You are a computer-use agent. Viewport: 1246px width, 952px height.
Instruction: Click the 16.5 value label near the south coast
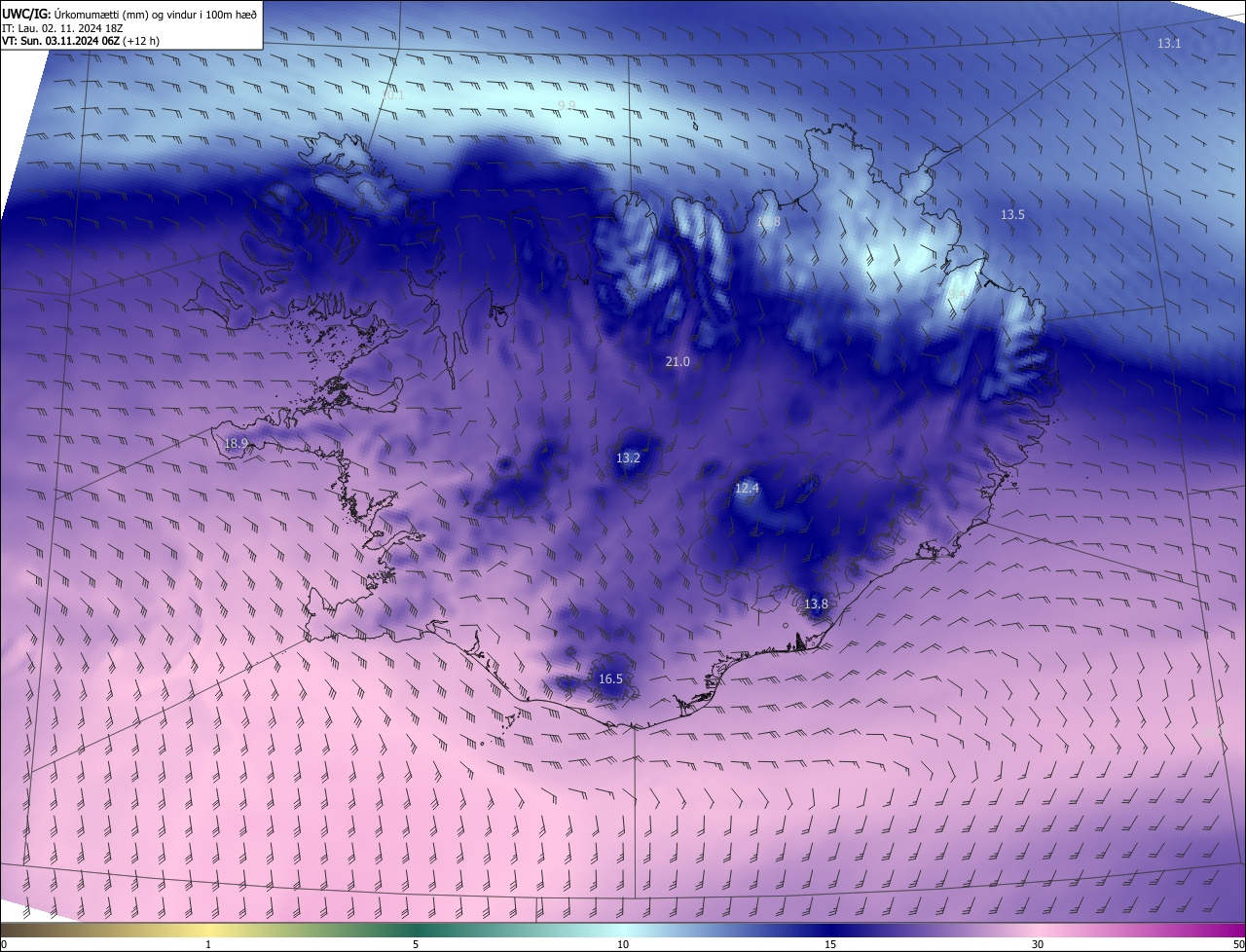point(610,679)
